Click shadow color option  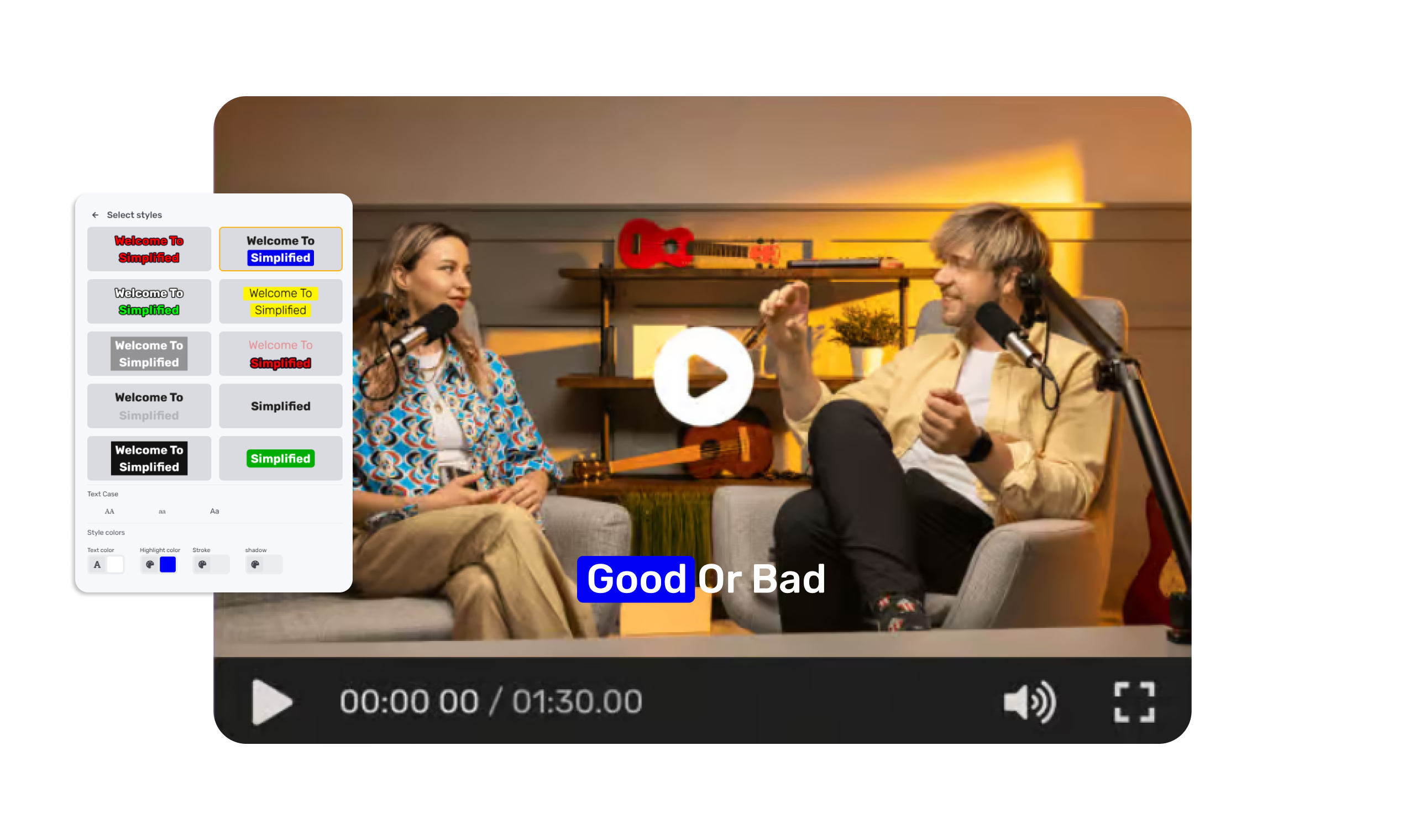[x=254, y=564]
